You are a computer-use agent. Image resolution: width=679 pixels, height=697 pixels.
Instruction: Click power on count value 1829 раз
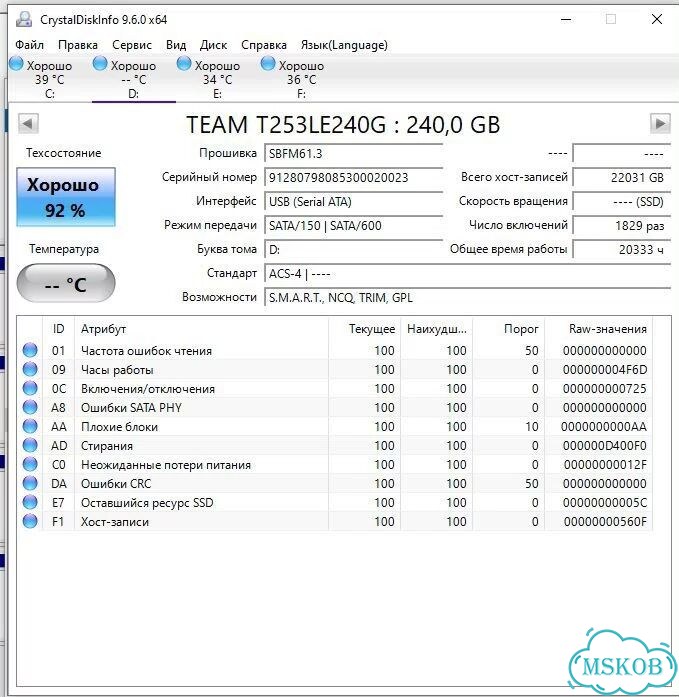pyautogui.click(x=622, y=225)
